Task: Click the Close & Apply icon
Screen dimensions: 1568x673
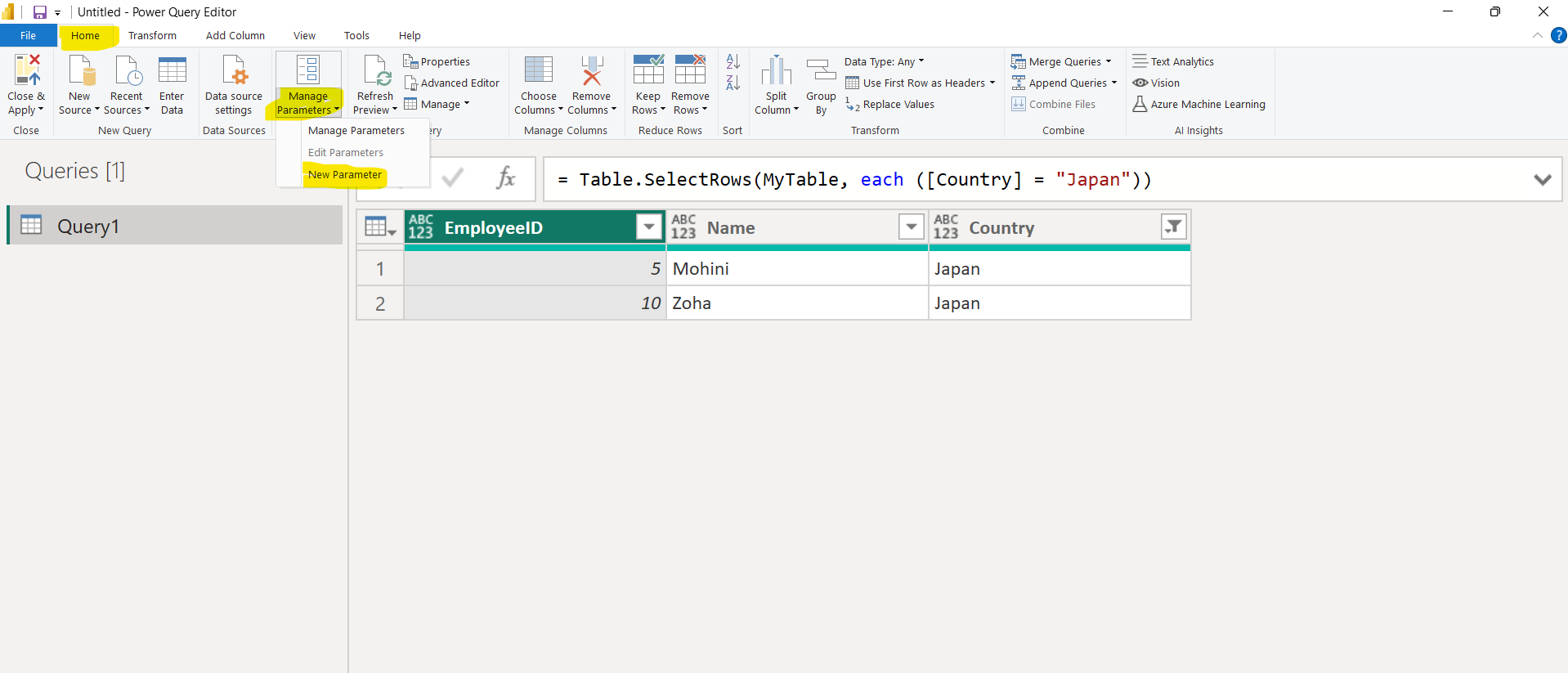Action: (x=26, y=72)
